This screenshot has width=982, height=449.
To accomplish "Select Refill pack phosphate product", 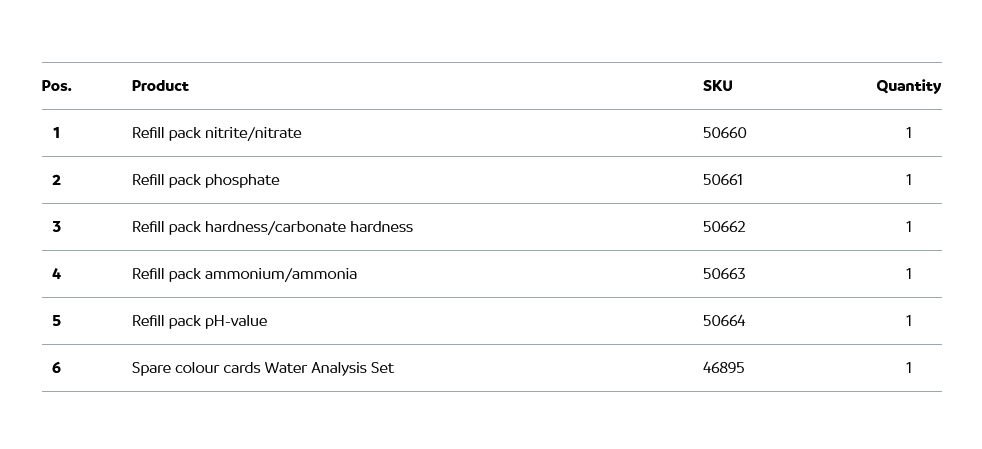I will [205, 180].
